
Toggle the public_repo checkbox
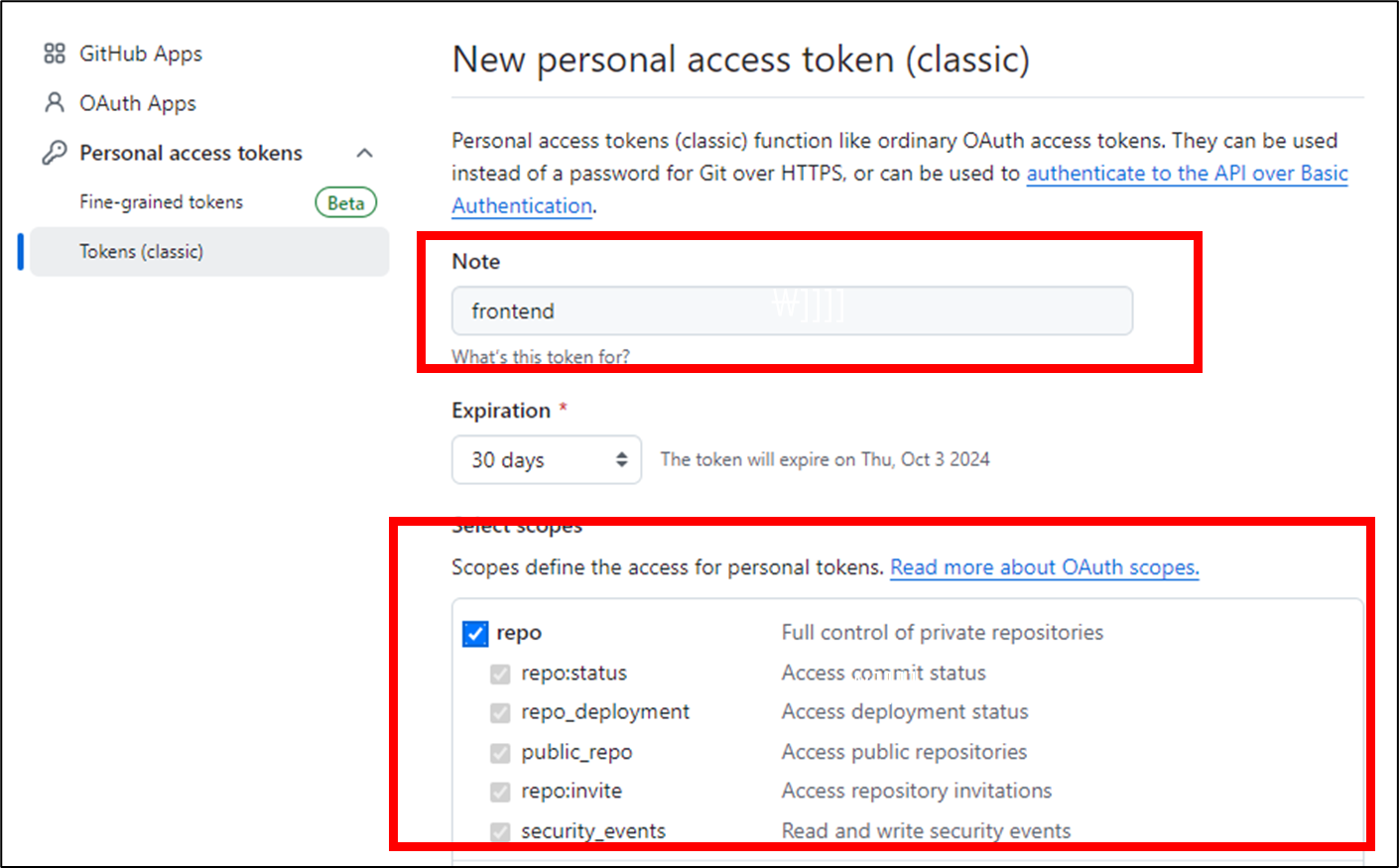coord(500,753)
